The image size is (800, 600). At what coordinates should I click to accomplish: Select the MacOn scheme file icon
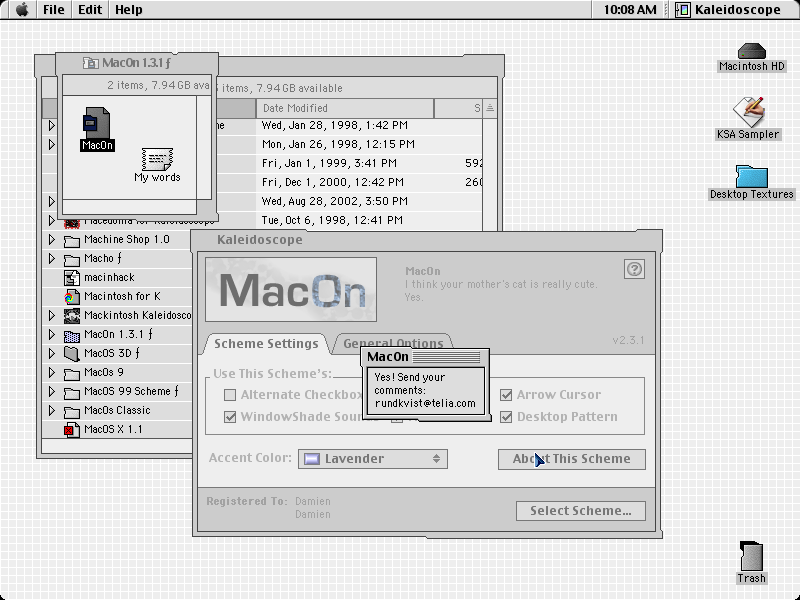tap(96, 122)
